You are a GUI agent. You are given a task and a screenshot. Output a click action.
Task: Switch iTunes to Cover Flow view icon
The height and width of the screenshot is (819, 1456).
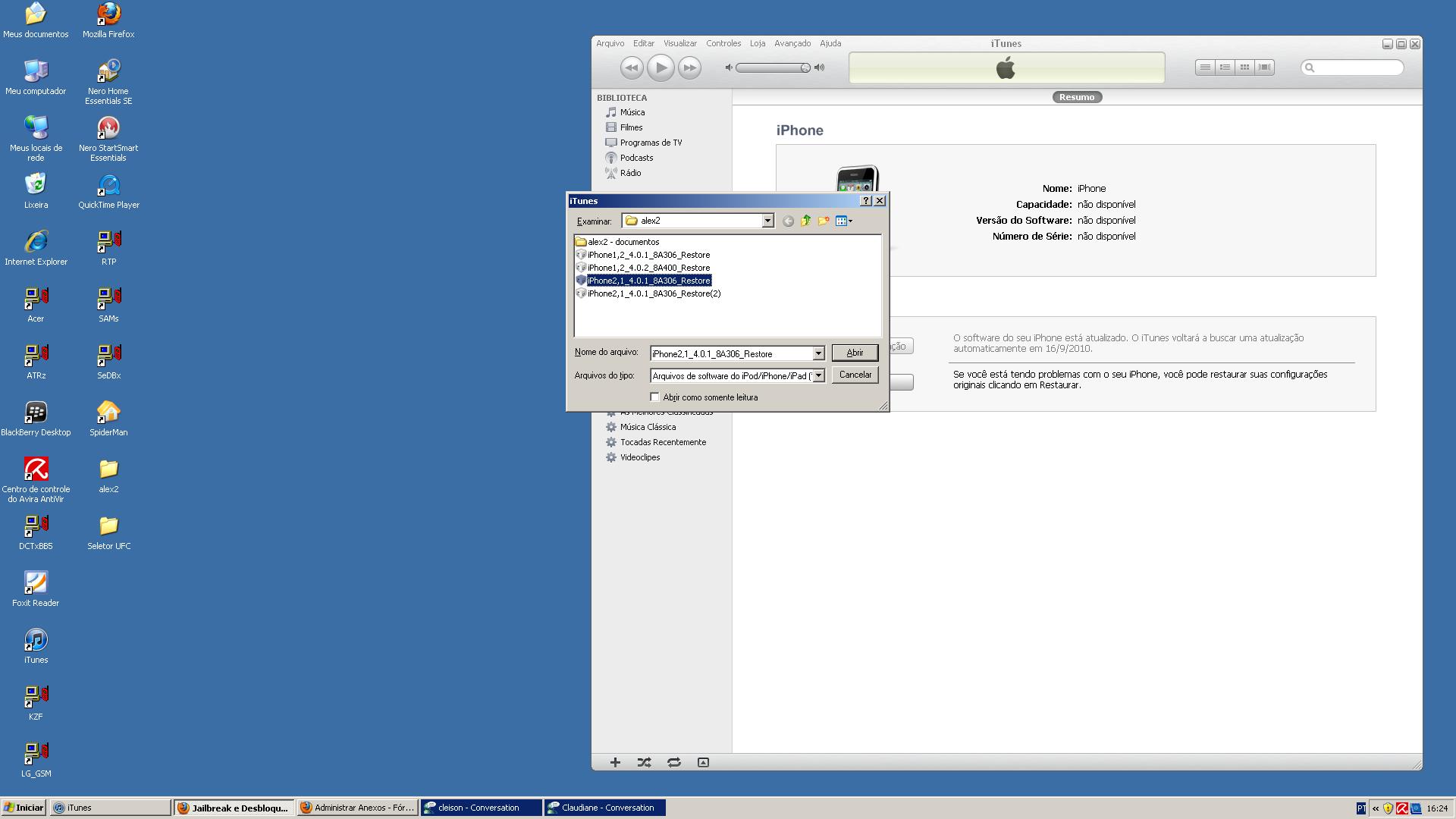coord(1264,67)
